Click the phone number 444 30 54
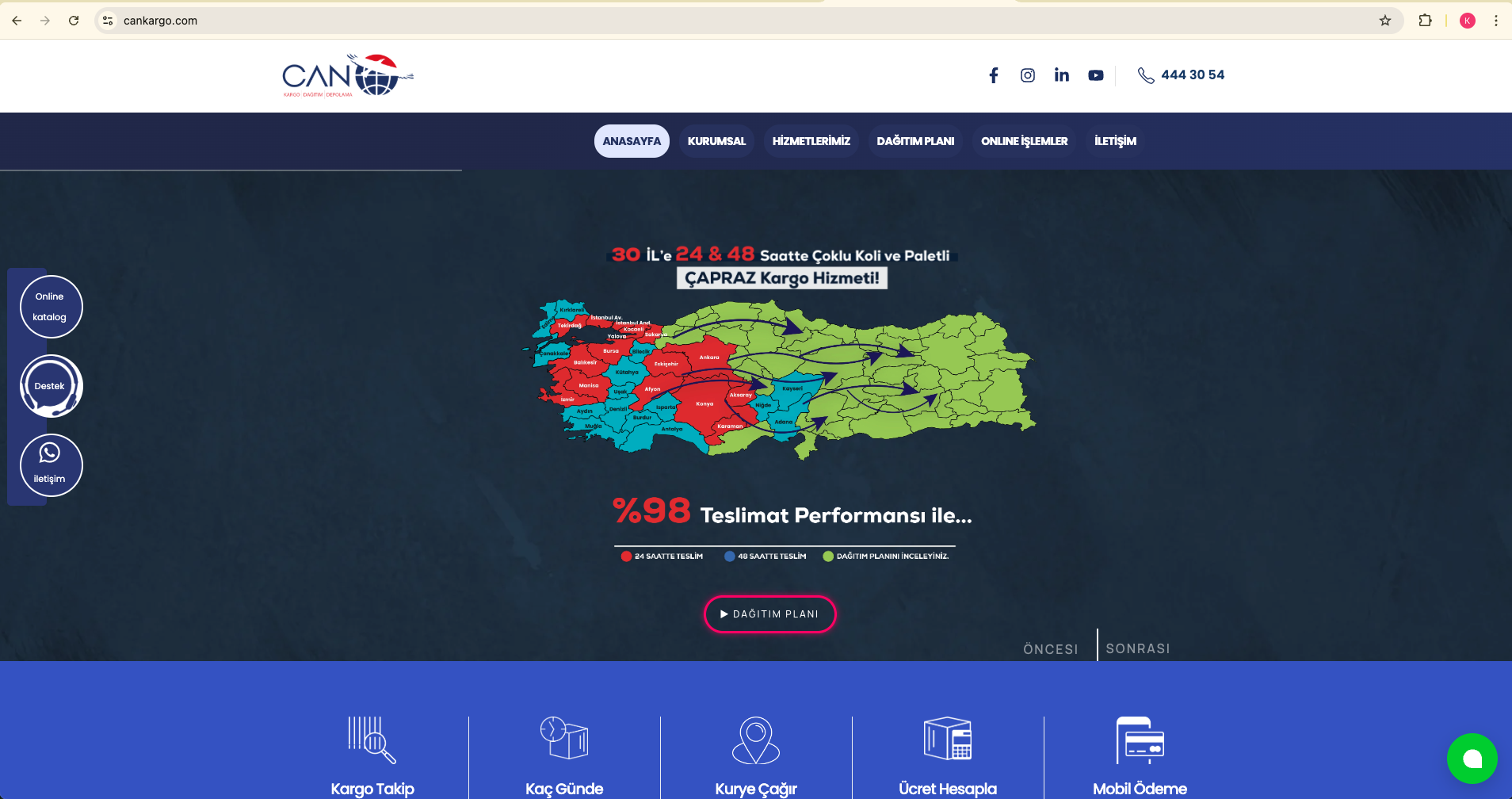 pyautogui.click(x=1193, y=75)
